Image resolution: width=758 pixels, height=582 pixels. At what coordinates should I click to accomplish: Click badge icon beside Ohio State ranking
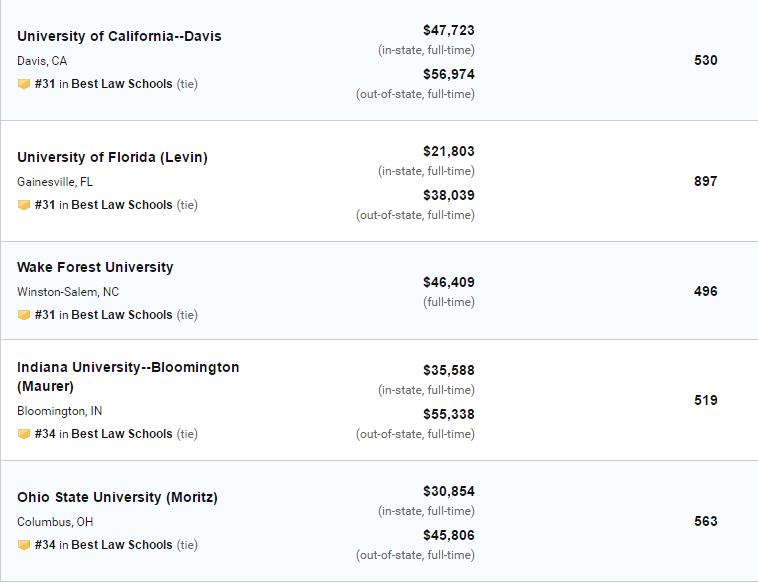click(24, 545)
